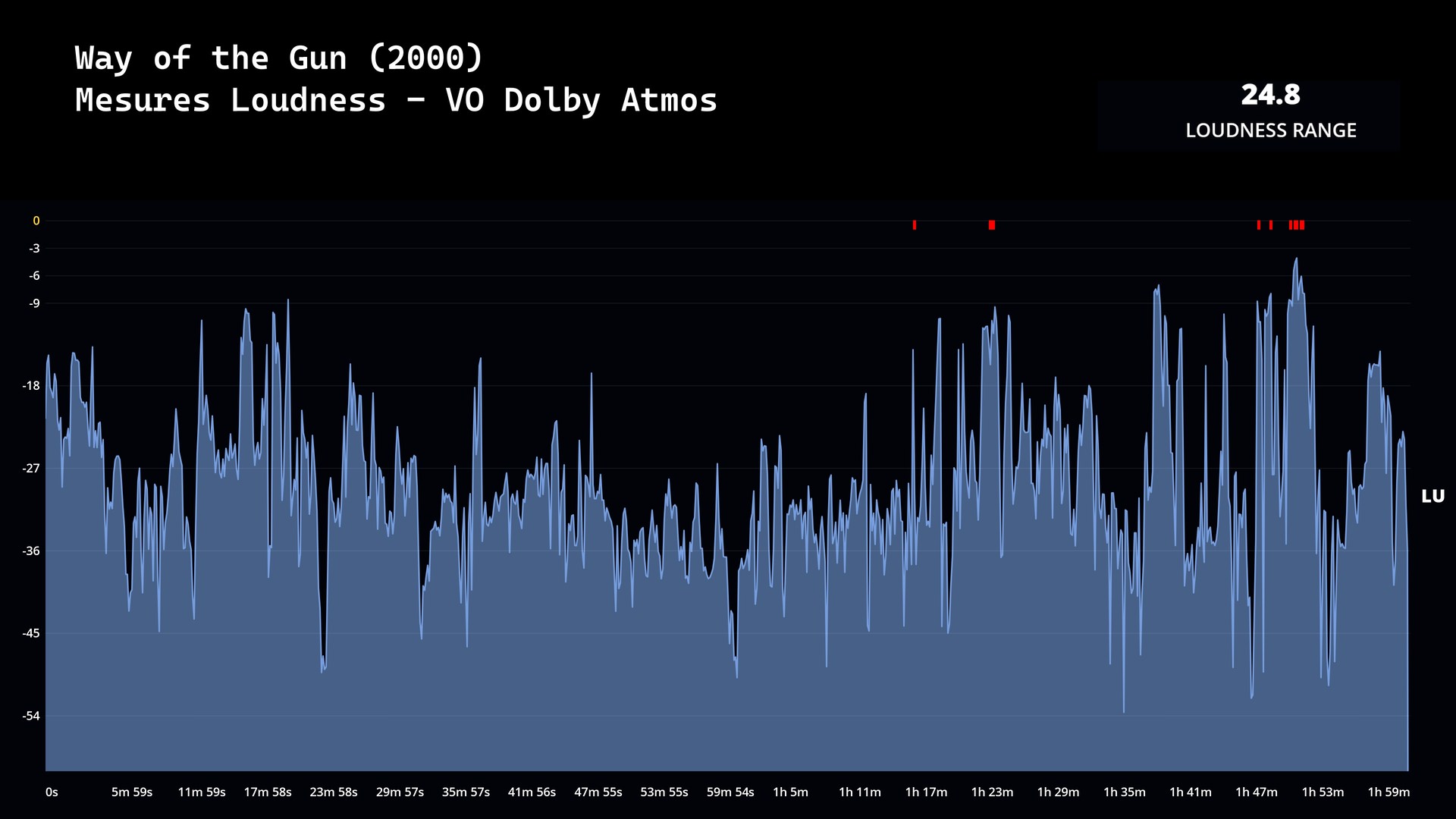The height and width of the screenshot is (819, 1456).
Task: Click the 59m 54s time axis label
Action: [730, 792]
